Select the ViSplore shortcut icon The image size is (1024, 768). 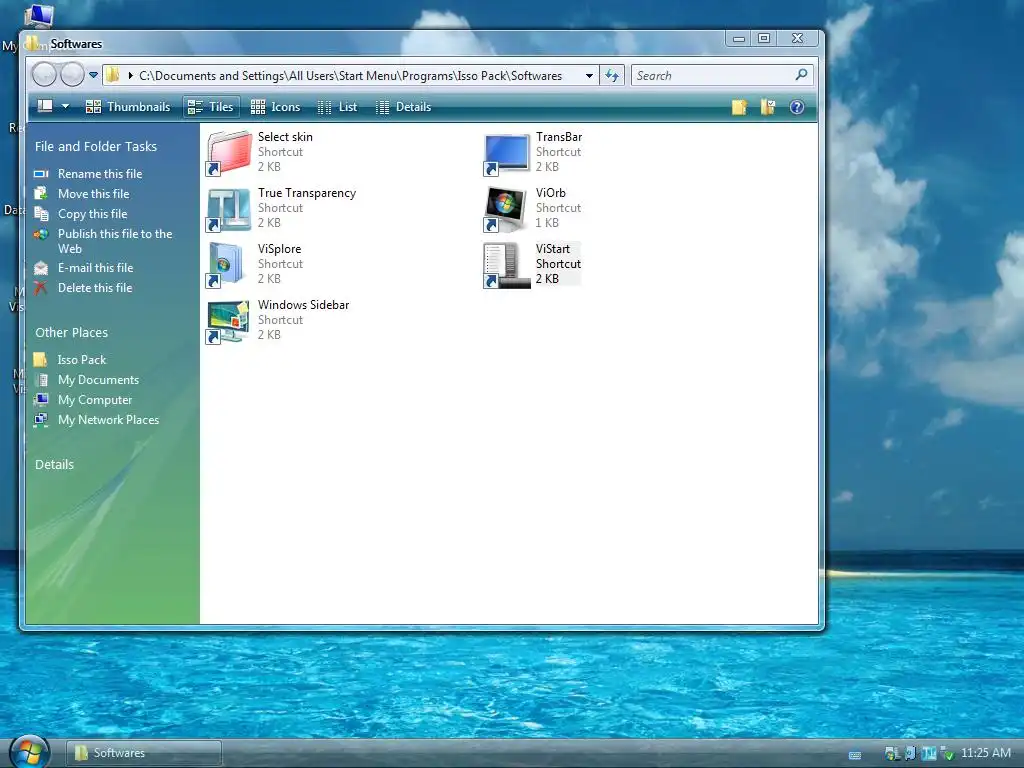coord(226,265)
